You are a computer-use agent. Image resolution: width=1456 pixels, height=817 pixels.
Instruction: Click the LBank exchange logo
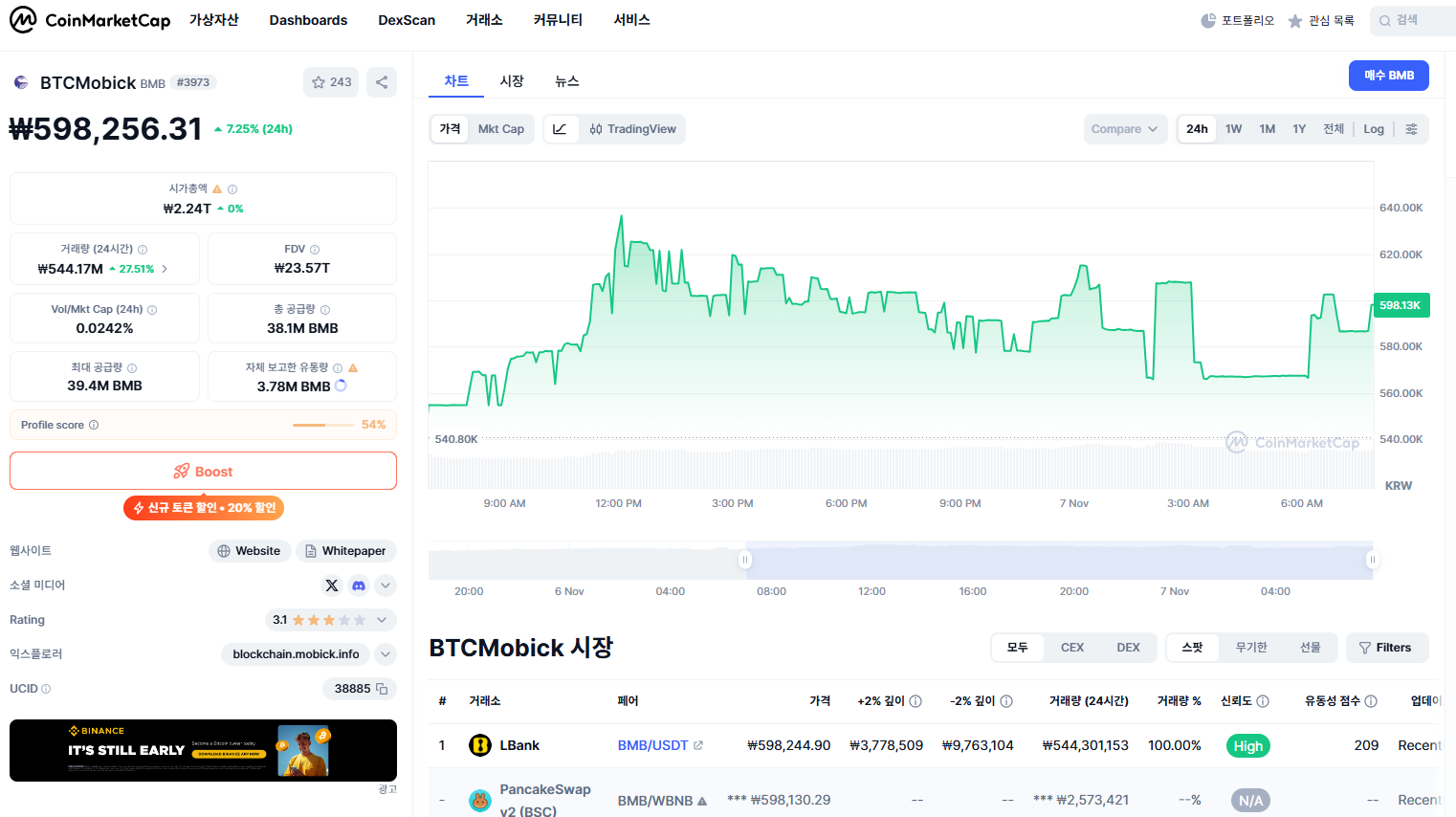click(480, 745)
